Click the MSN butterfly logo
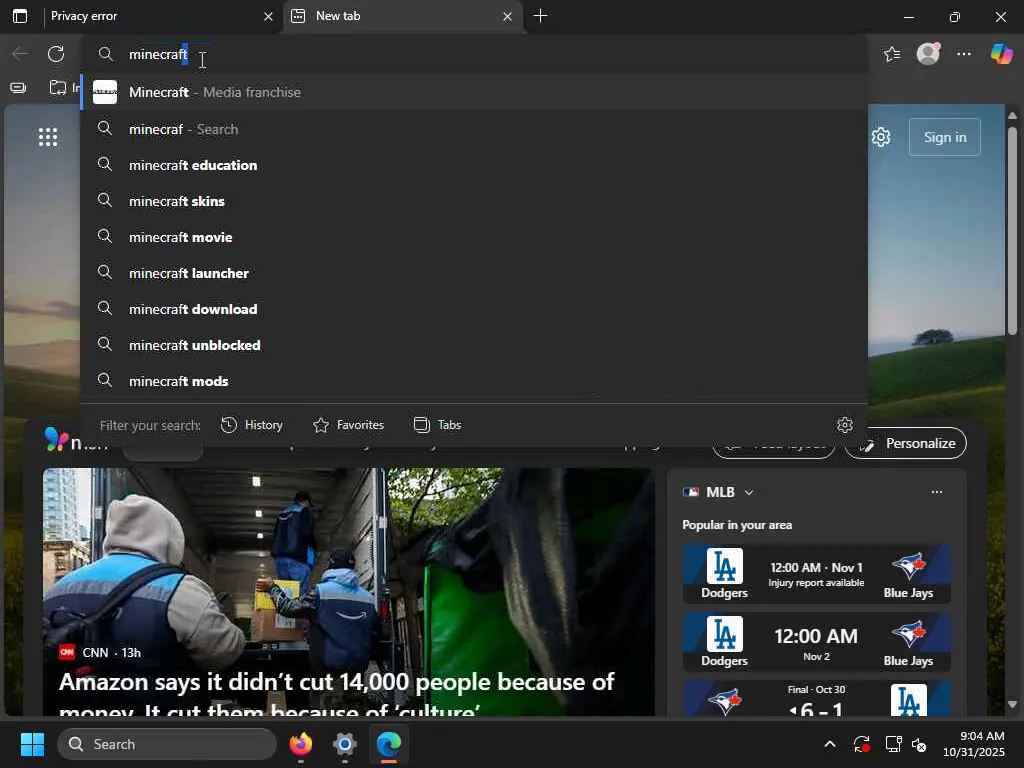Screen dimensions: 1024x768 pyautogui.click(x=56, y=440)
